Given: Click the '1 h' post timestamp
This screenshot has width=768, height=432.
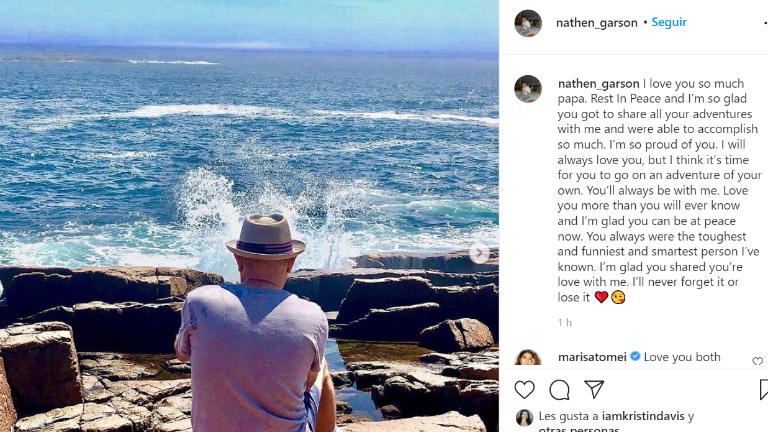Looking at the screenshot, I should 565,323.
